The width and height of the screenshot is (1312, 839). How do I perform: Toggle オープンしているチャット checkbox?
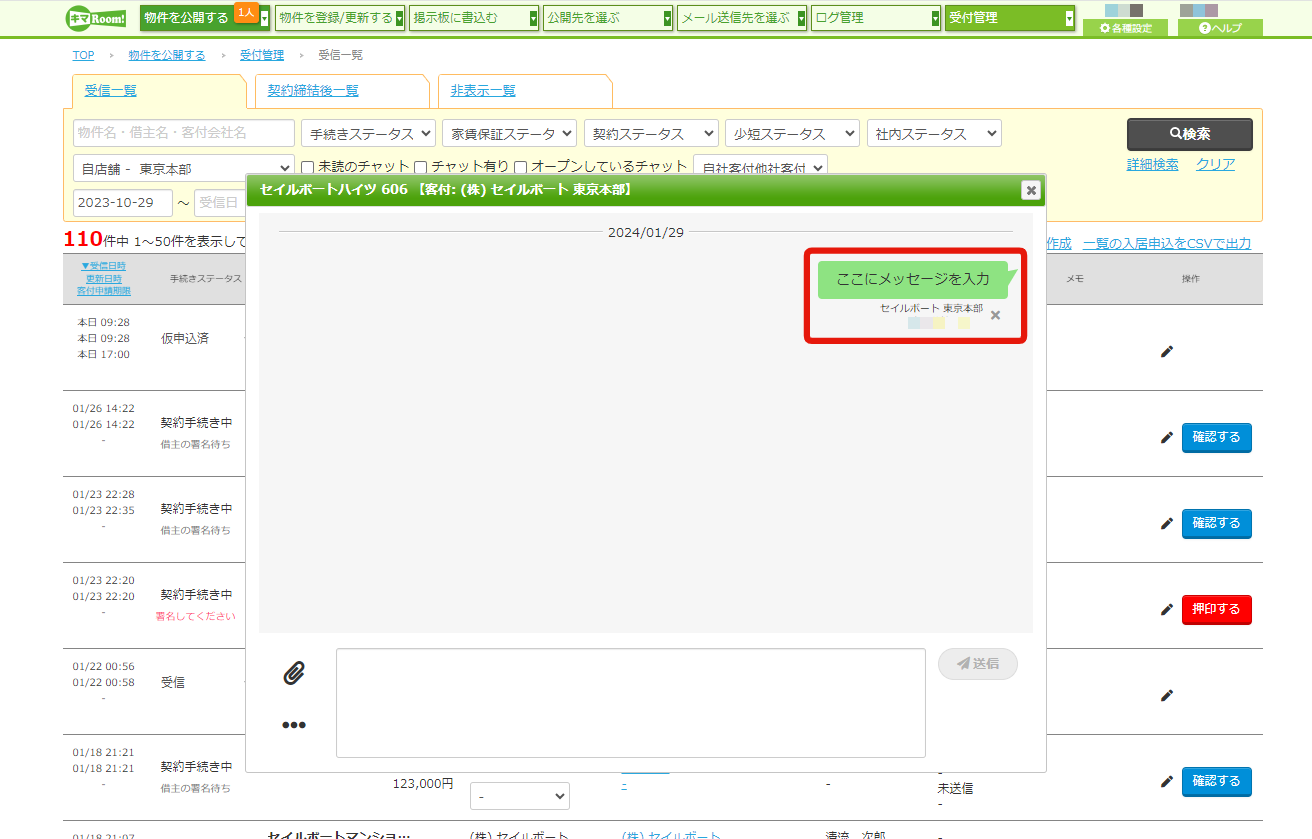click(x=520, y=167)
